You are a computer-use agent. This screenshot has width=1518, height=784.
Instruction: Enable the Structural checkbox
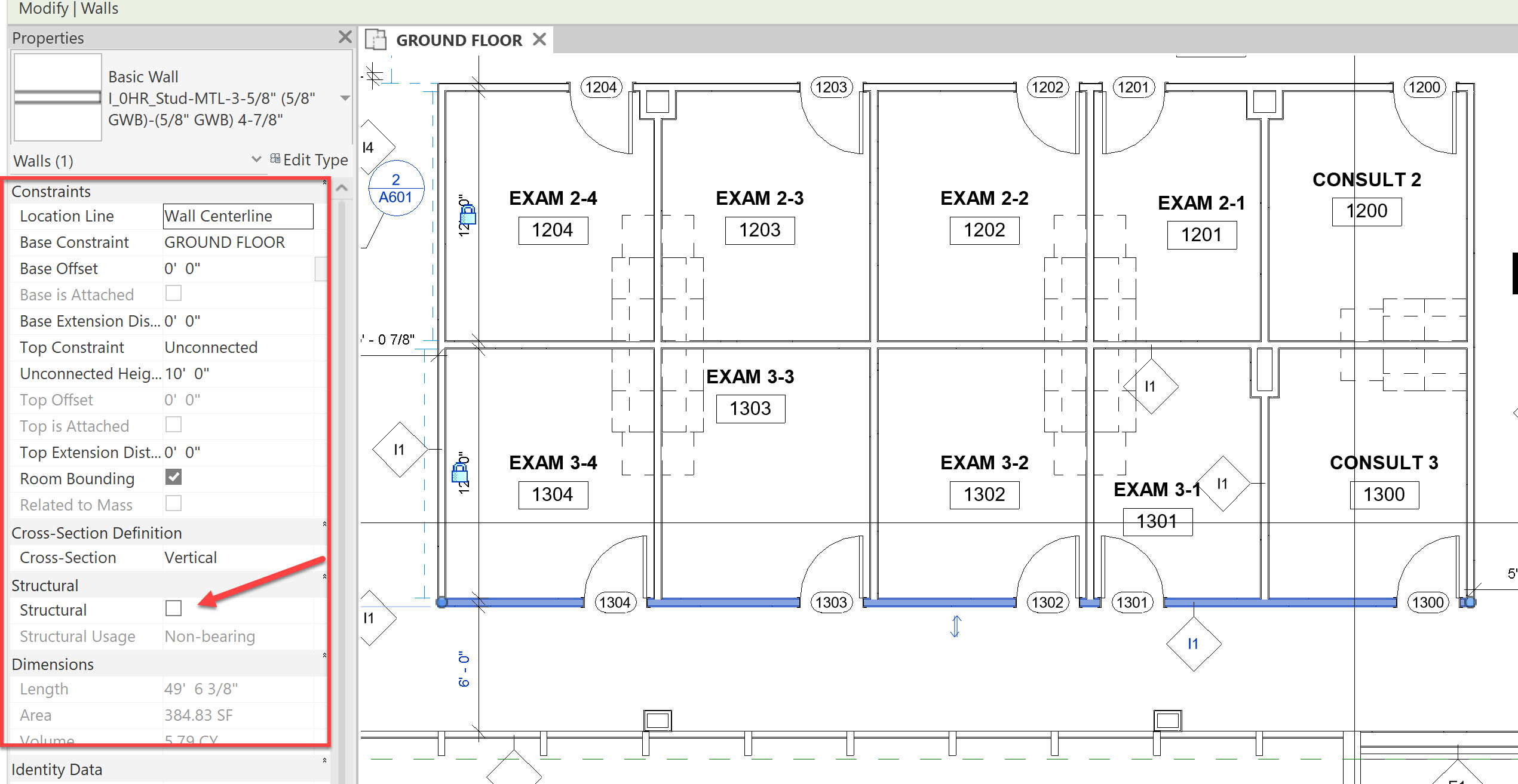[173, 608]
